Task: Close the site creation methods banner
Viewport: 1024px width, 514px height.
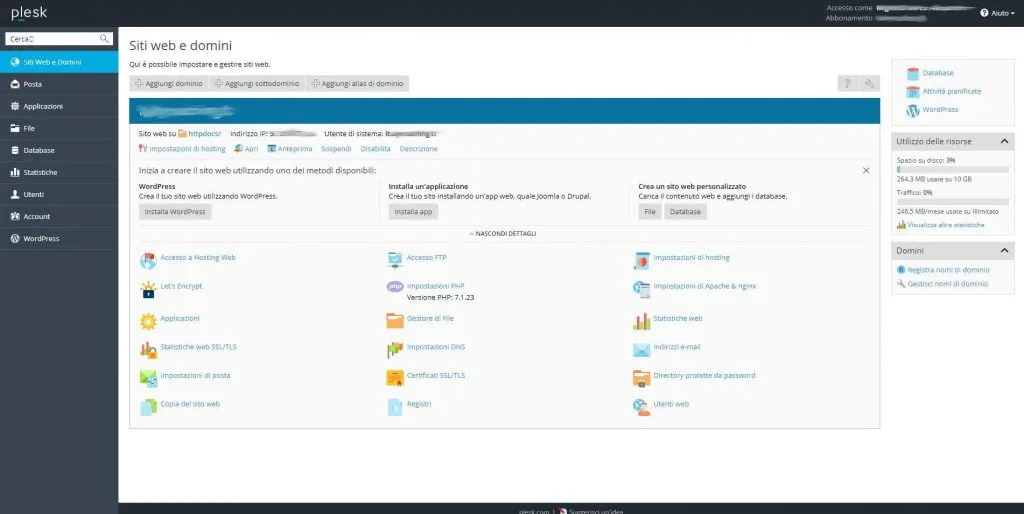Action: 866,171
